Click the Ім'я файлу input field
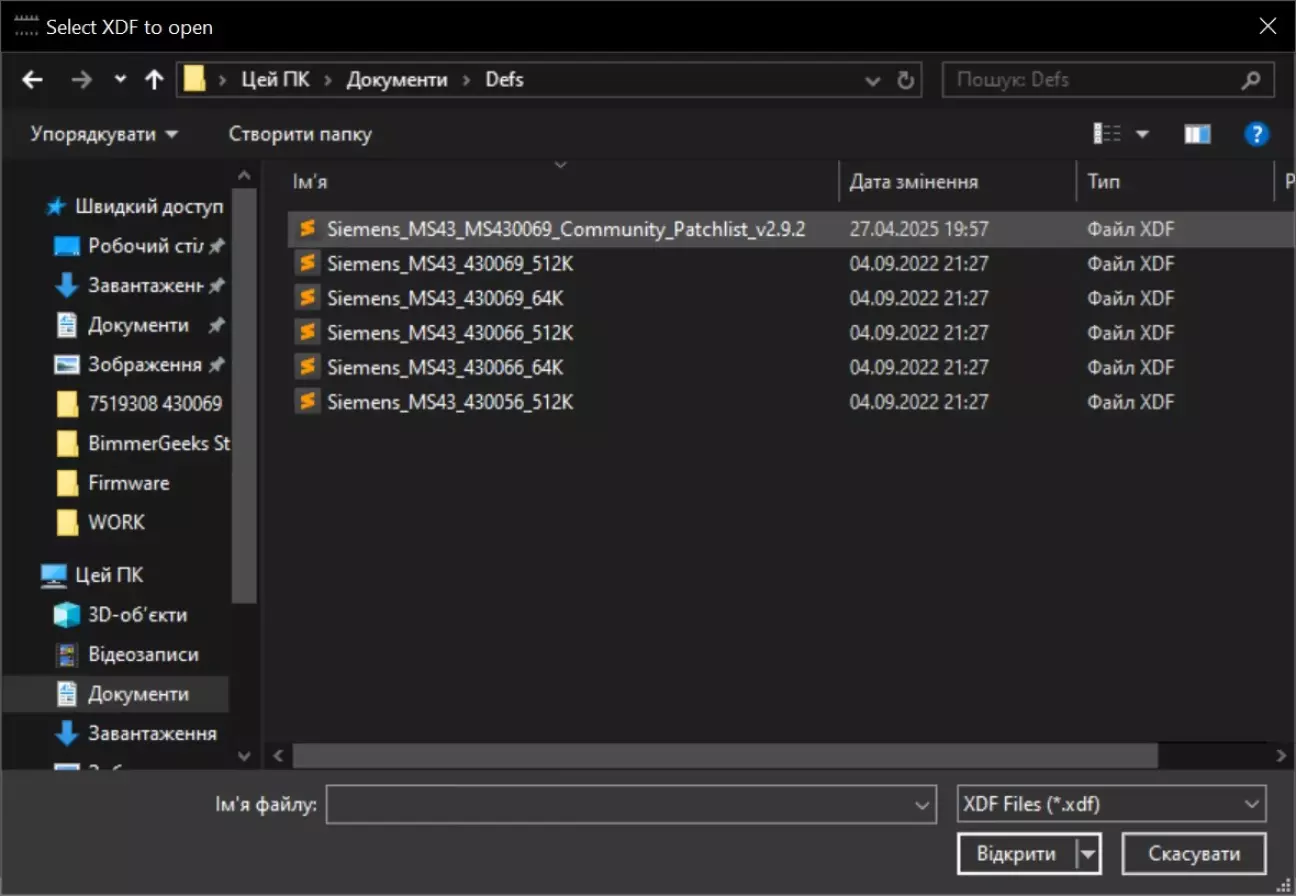Screen dimensions: 1296x896 tap(630, 804)
